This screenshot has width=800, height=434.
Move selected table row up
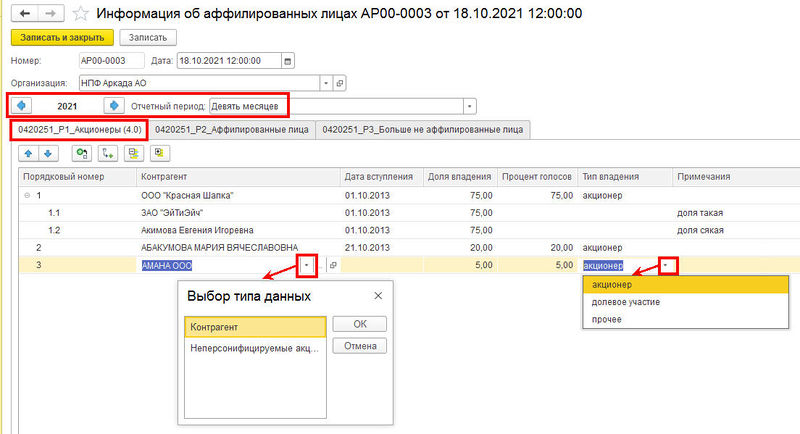(x=28, y=153)
